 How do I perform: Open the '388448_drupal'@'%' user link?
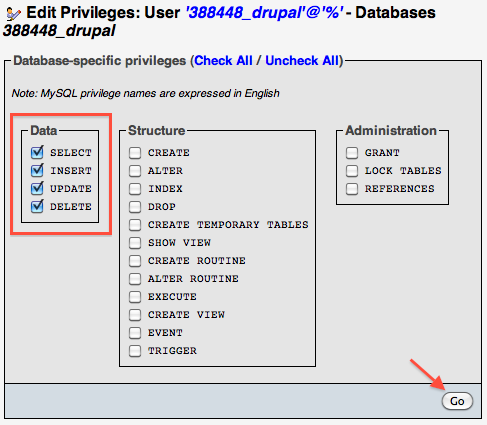point(264,13)
